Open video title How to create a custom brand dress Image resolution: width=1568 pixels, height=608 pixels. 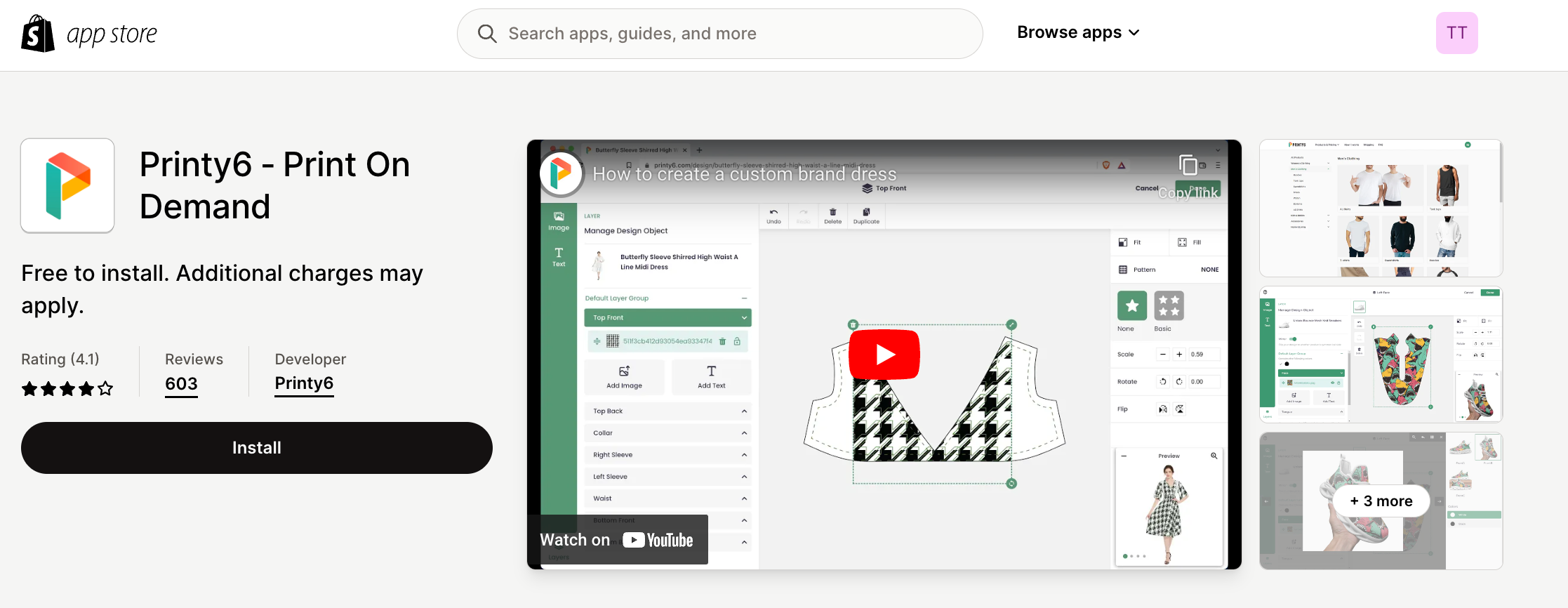coord(745,174)
